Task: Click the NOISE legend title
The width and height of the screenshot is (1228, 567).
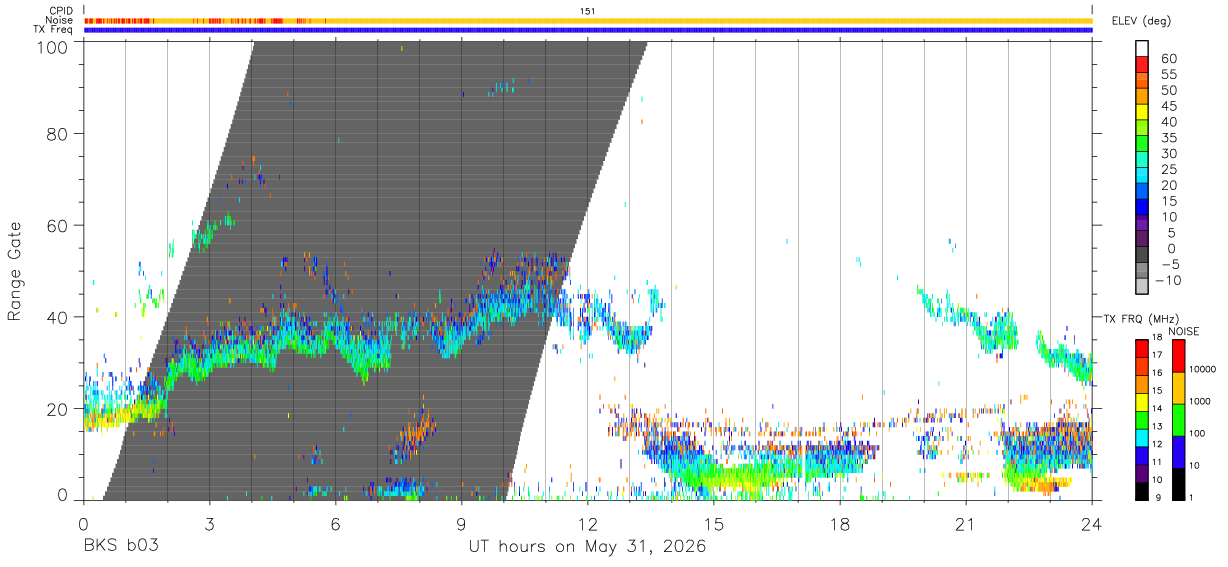Action: tap(1183, 331)
